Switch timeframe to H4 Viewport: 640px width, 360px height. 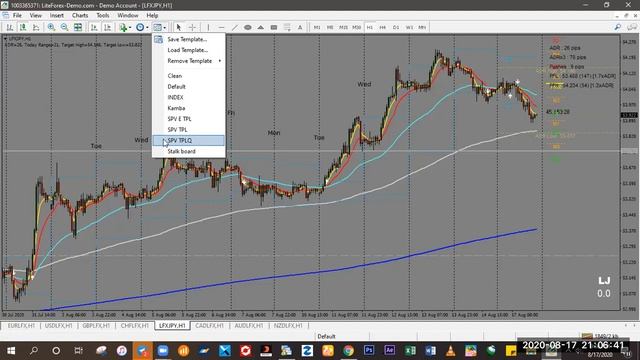(x=383, y=27)
